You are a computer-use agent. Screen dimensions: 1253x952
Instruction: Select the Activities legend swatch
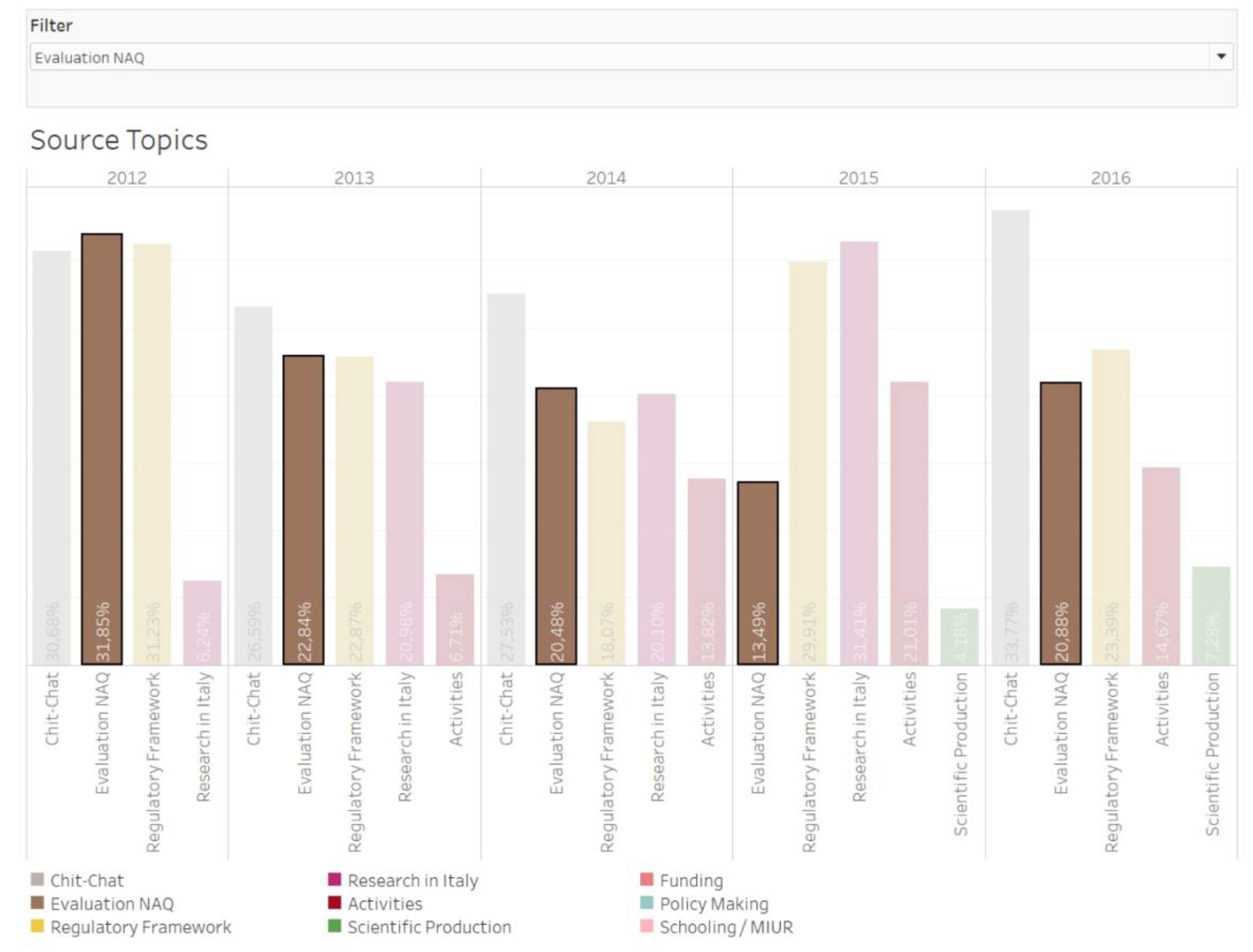coord(334,903)
